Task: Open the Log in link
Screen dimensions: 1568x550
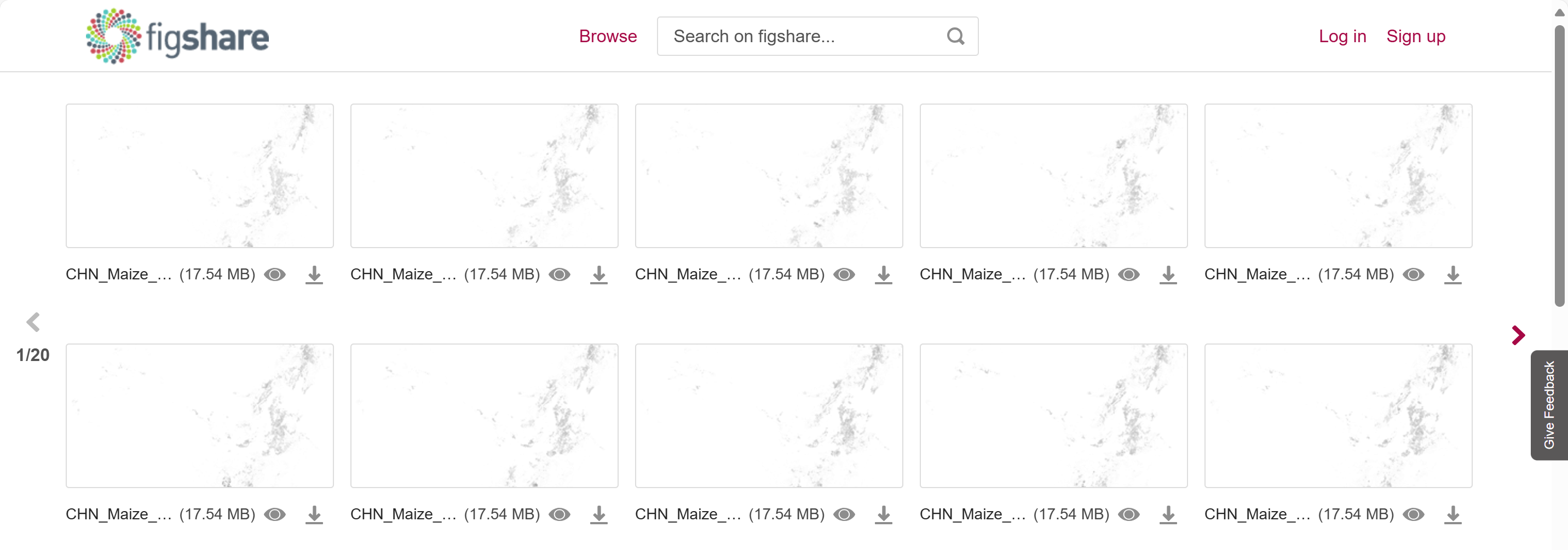Action: [x=1342, y=37]
